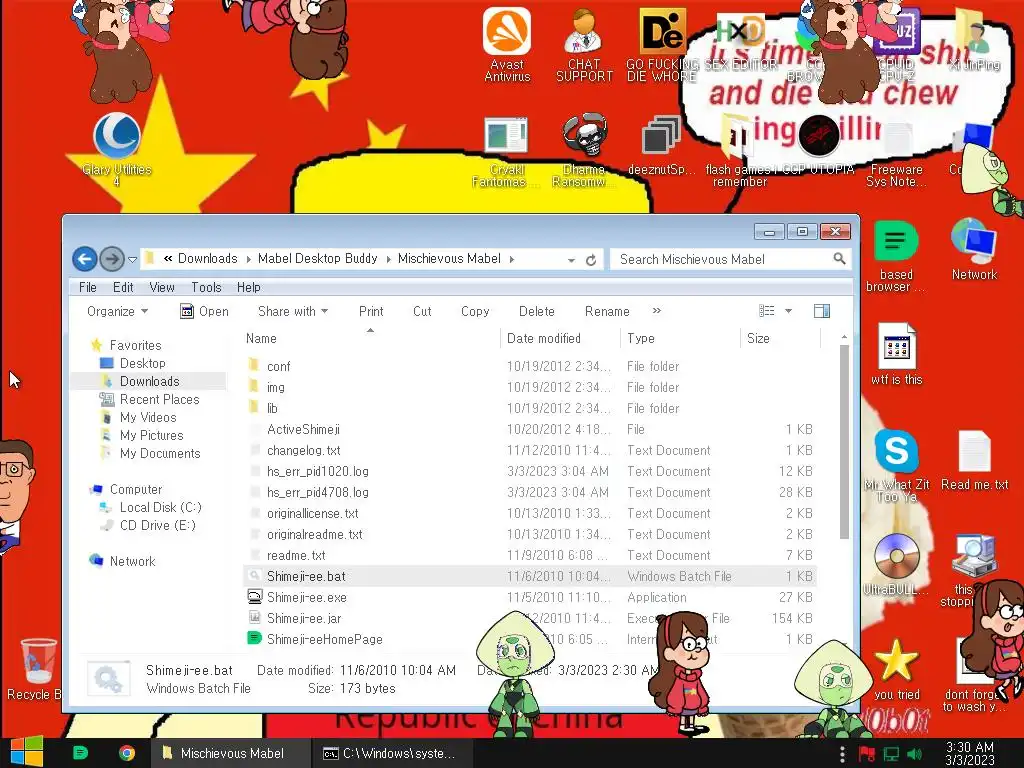The height and width of the screenshot is (768, 1024).
Task: Click the magnifier search icon
Action: click(x=840, y=259)
